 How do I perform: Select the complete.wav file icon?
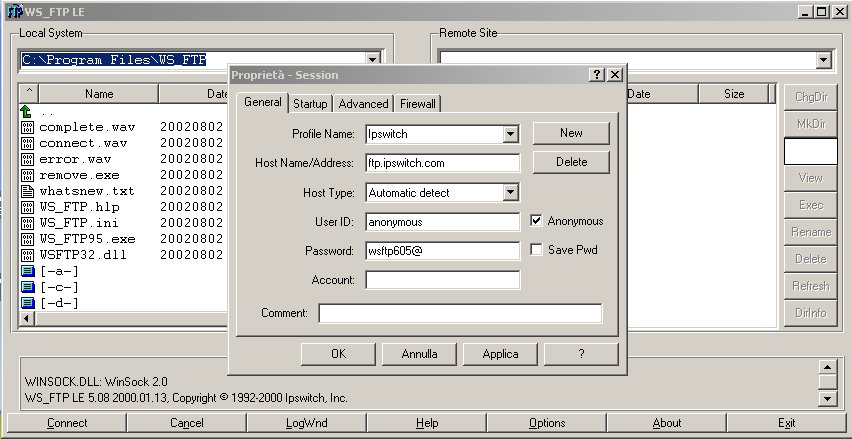tap(27, 128)
